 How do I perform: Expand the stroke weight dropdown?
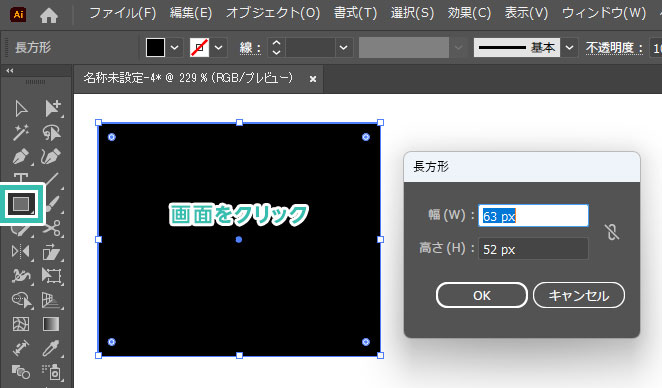coord(344,48)
